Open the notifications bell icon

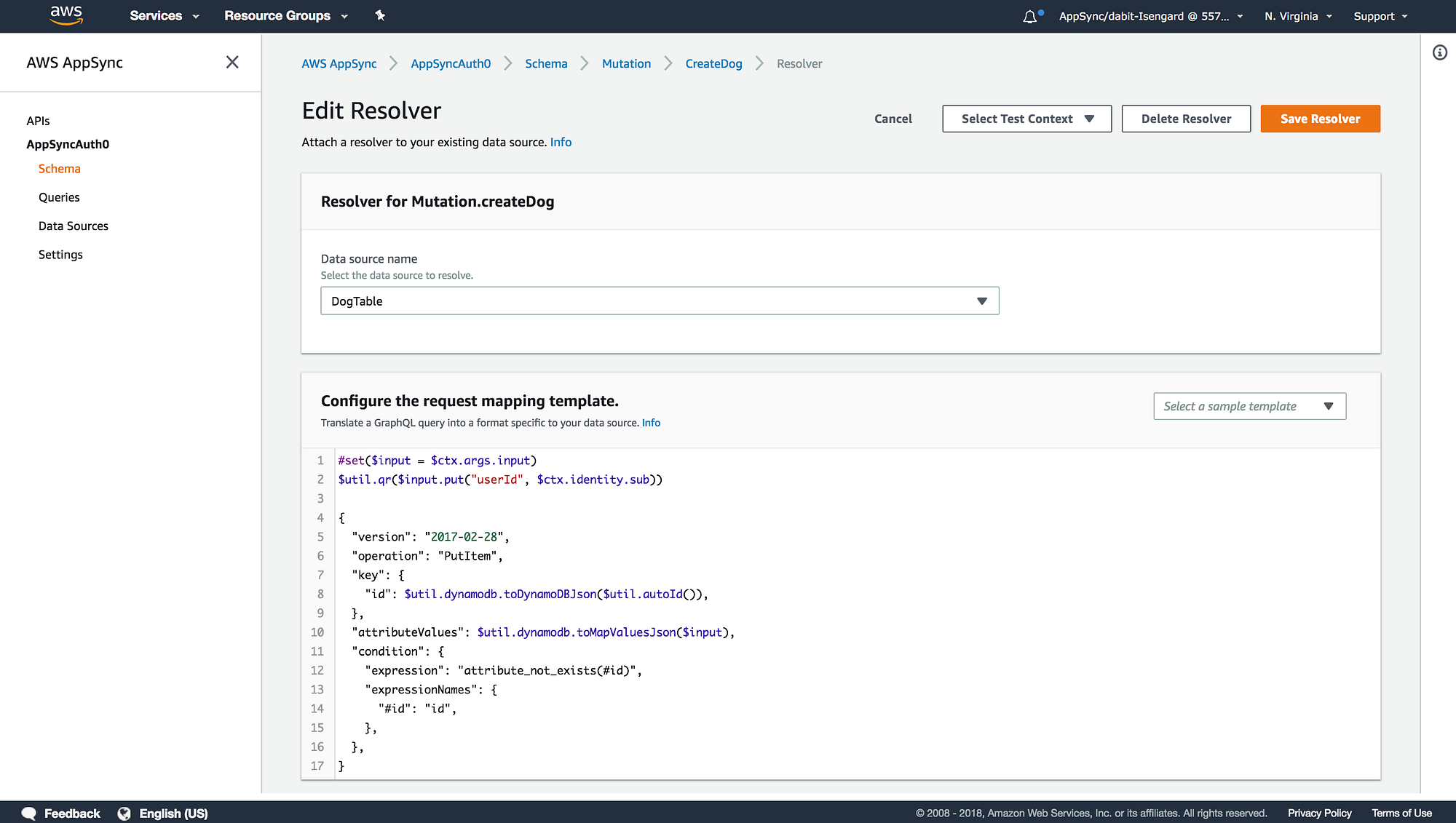[1030, 16]
